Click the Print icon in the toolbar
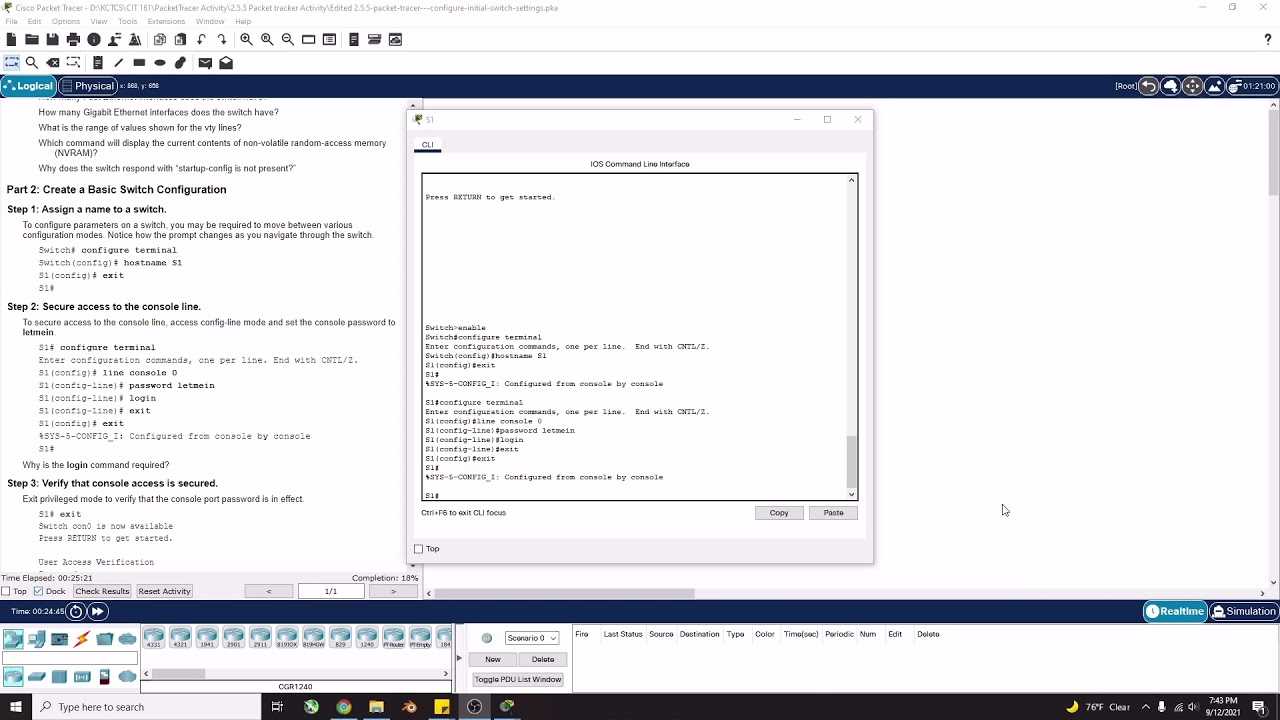 click(x=73, y=39)
